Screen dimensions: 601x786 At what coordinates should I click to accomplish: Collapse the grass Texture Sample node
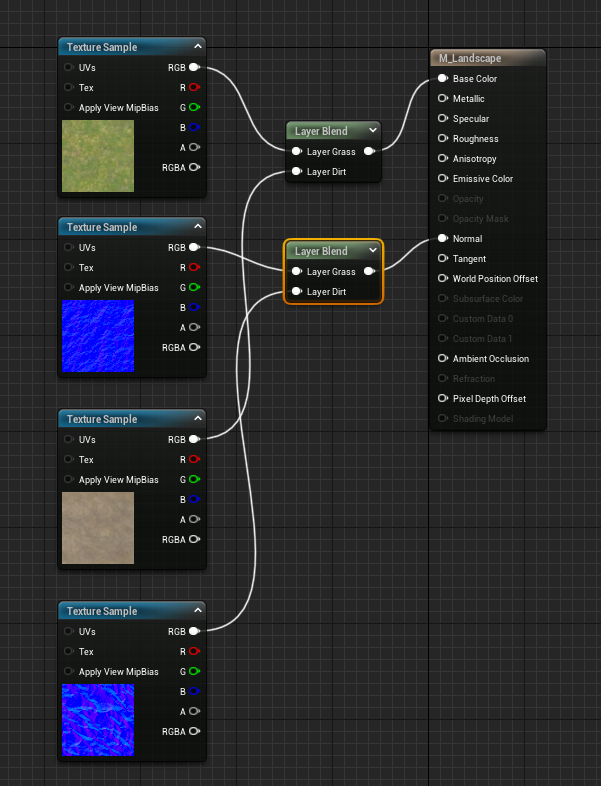198,47
